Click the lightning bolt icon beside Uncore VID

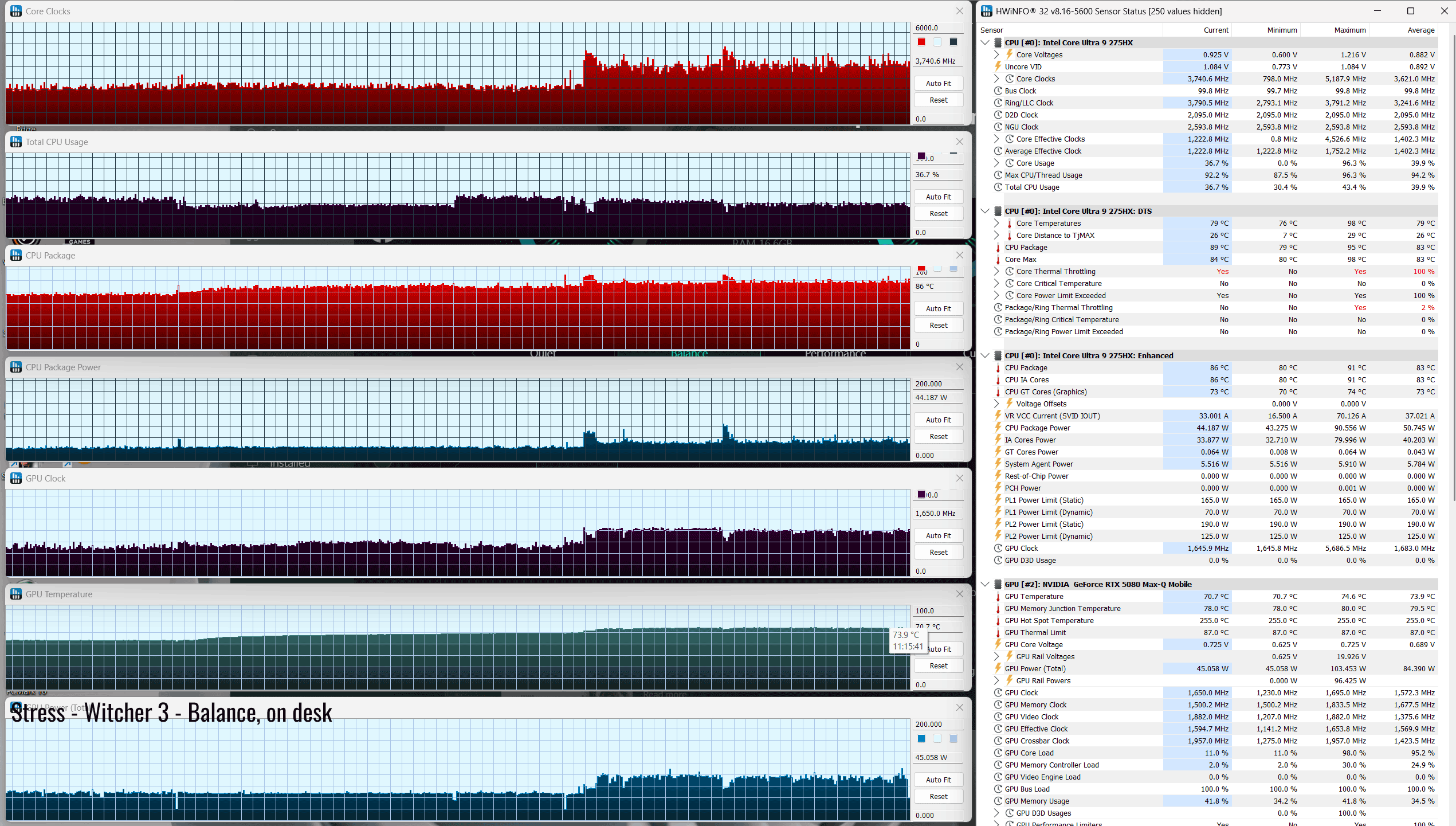pos(998,66)
